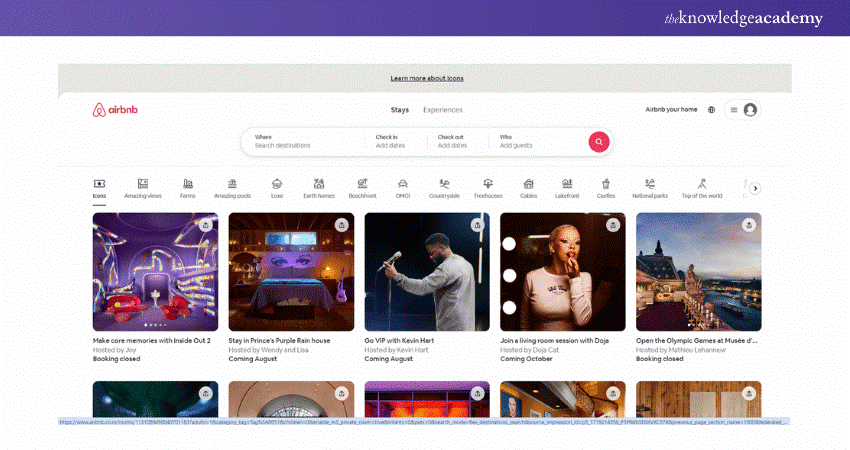This screenshot has width=850, height=450.
Task: Choose the Treehouses category icon
Action: click(488, 188)
